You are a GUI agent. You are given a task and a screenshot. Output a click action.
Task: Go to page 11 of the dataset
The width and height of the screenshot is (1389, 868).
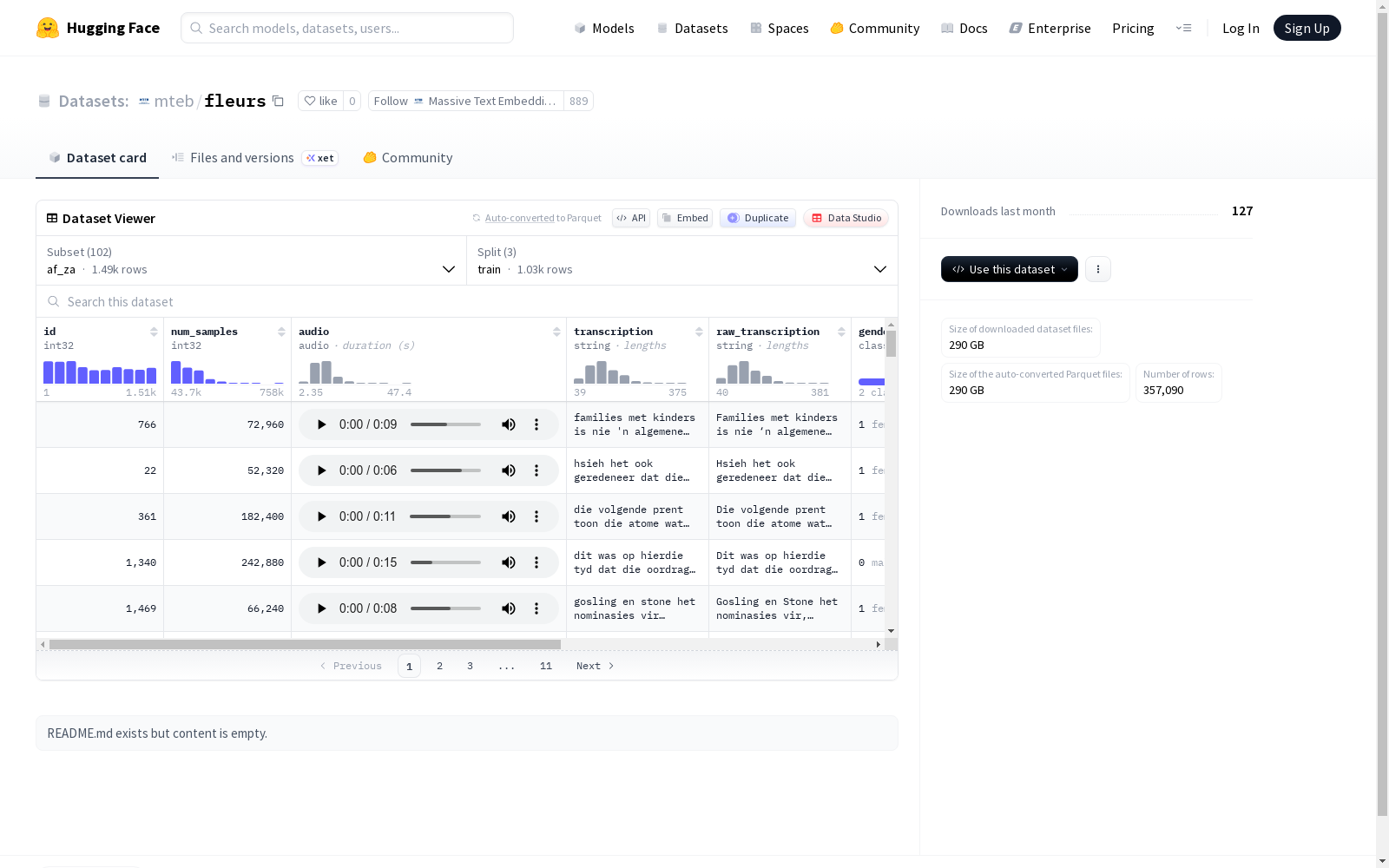click(546, 666)
